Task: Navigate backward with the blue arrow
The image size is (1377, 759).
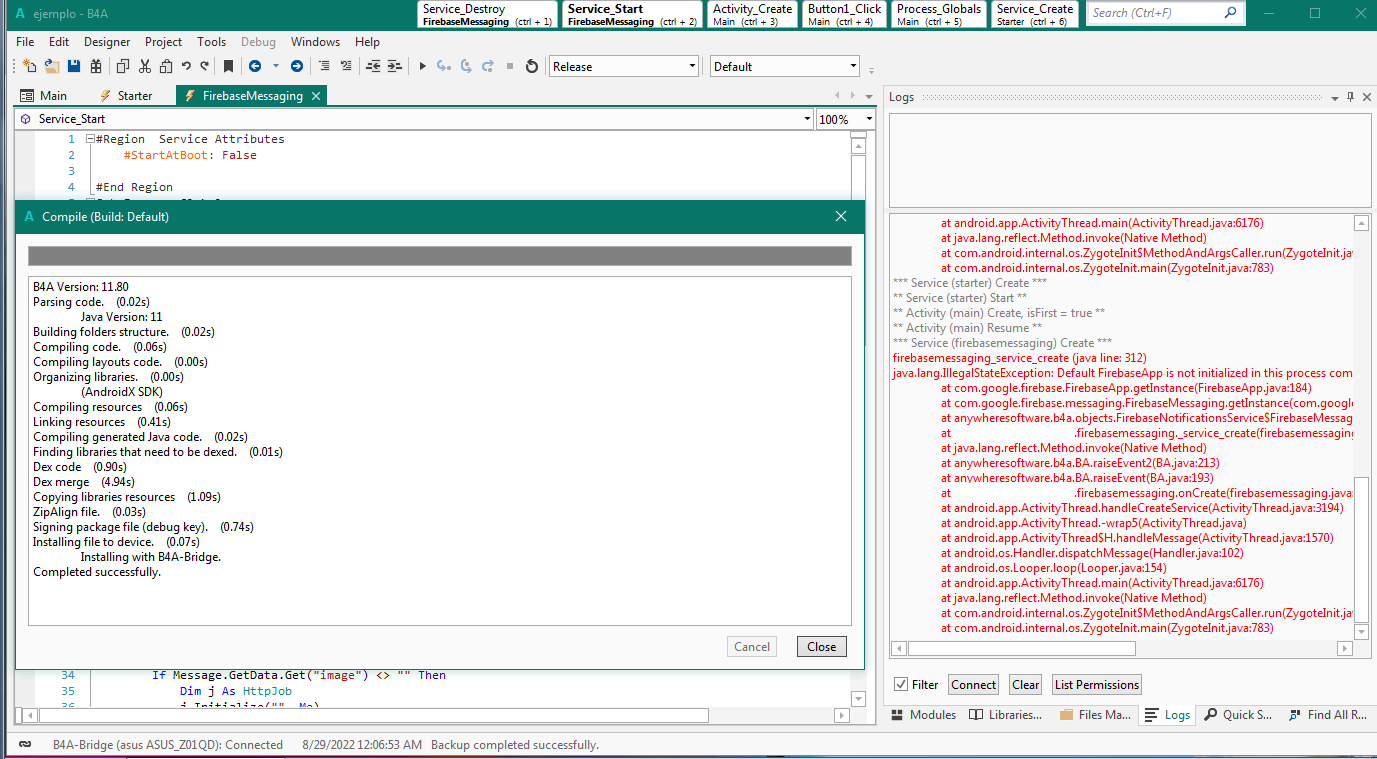Action: pyautogui.click(x=255, y=67)
